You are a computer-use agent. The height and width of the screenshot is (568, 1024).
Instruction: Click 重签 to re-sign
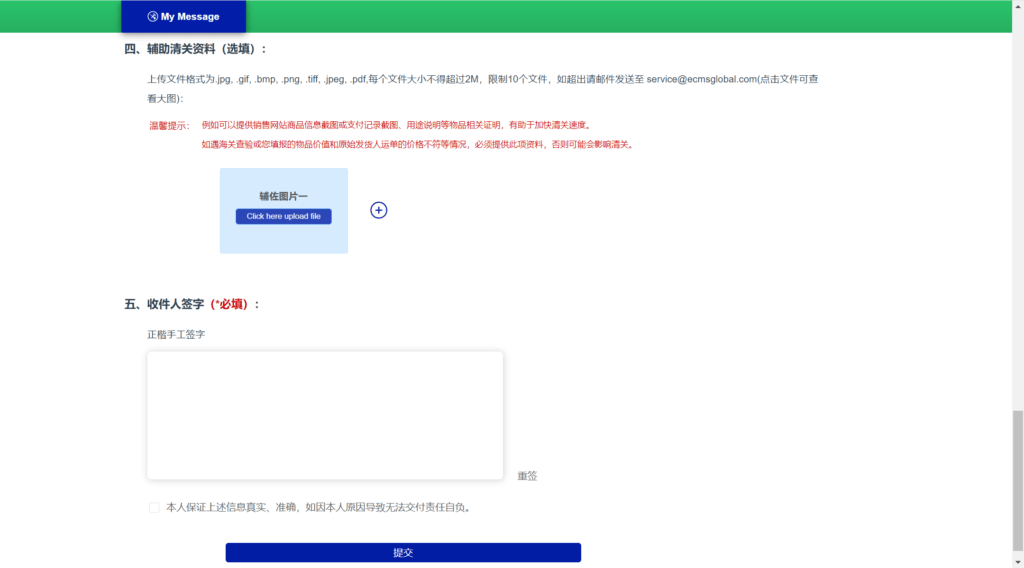click(527, 476)
